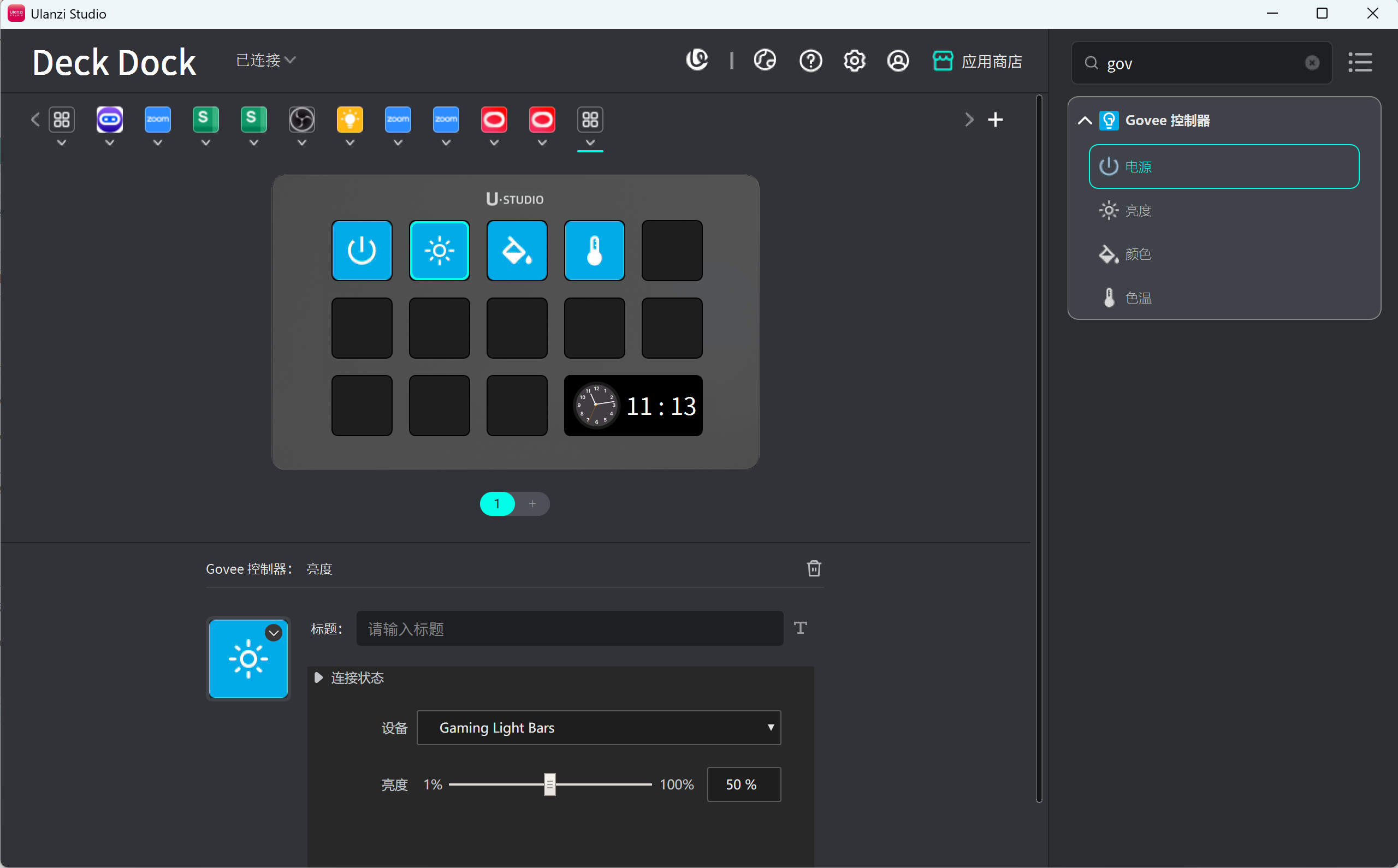The height and width of the screenshot is (868, 1398).
Task: Open the help question mark icon
Action: point(810,60)
